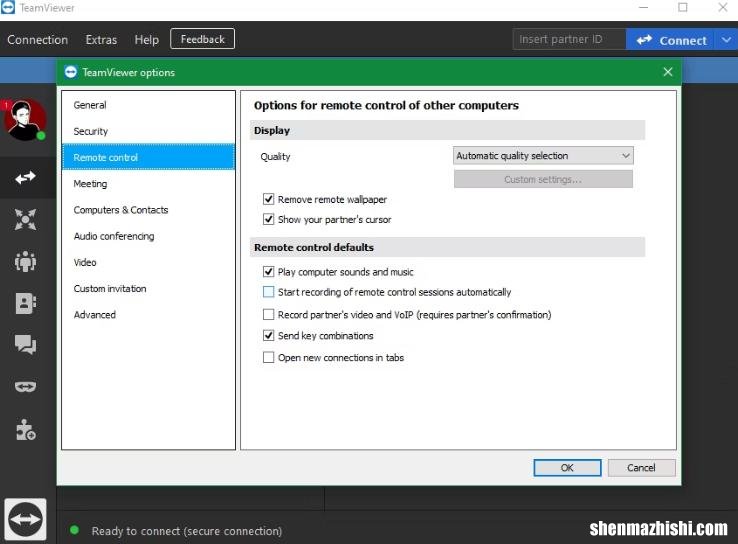The image size is (738, 544).
Task: Enable Open new connections in tabs
Action: [268, 357]
